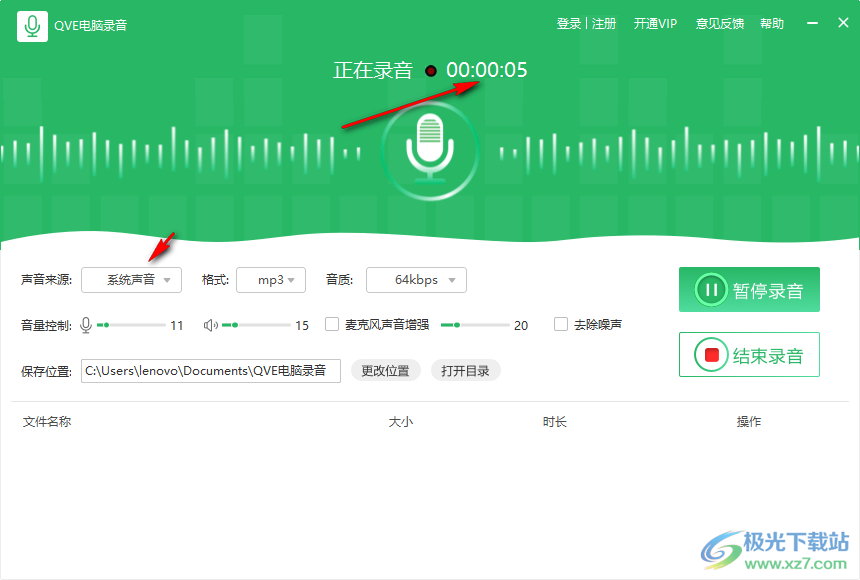Enable the 去除噪声 checkbox
The height and width of the screenshot is (580, 860).
point(561,324)
